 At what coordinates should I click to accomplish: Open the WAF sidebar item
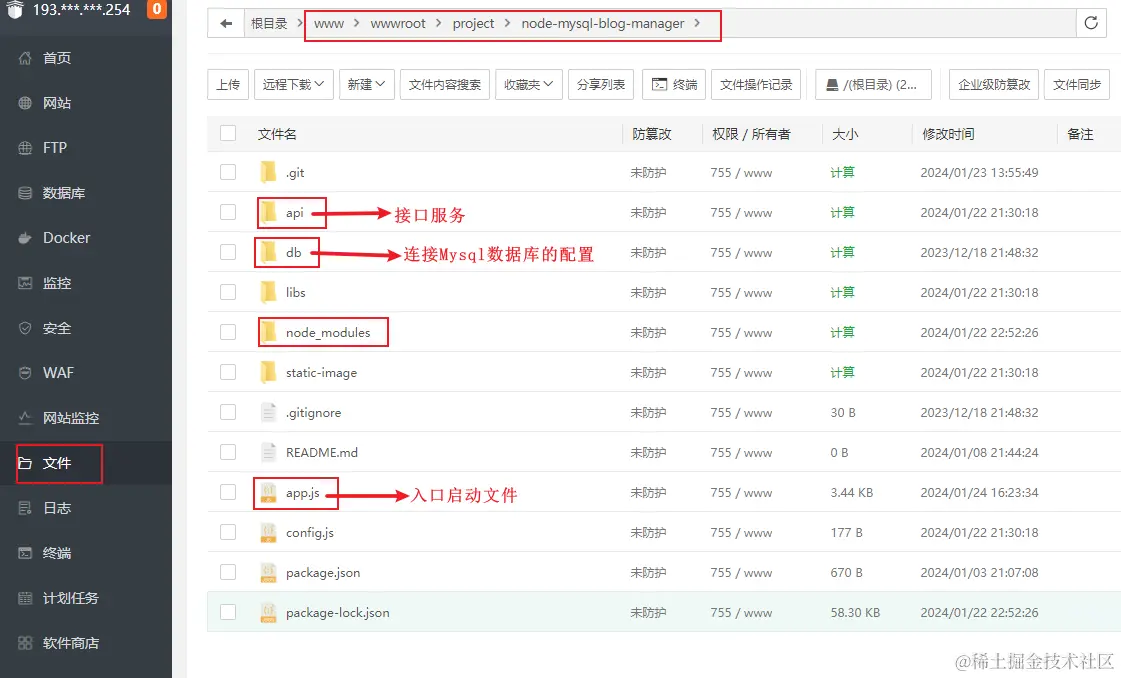tap(86, 373)
